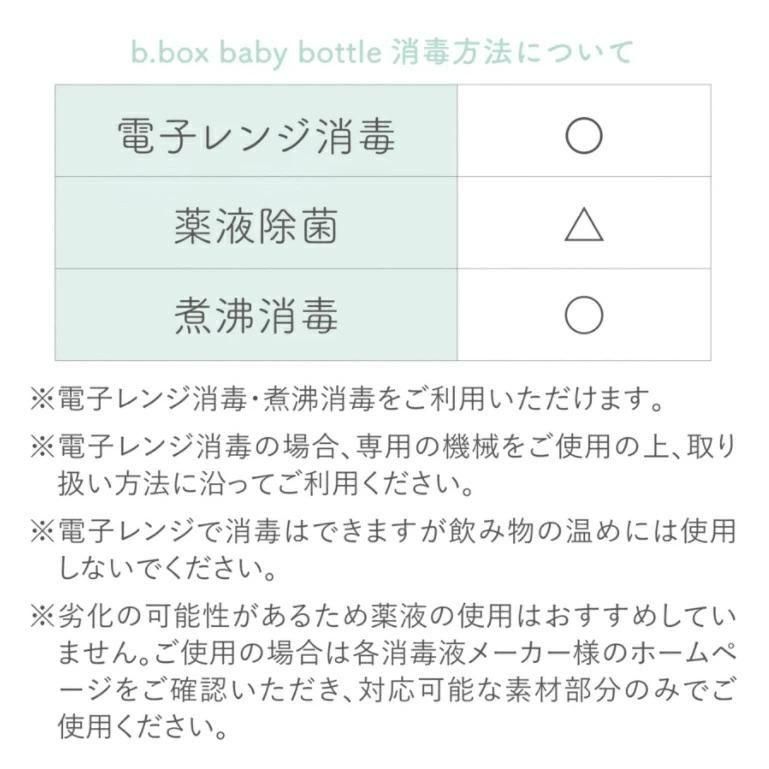Select the 薬液除菌 table cell
This screenshot has width=769, height=769.
(x=256, y=225)
